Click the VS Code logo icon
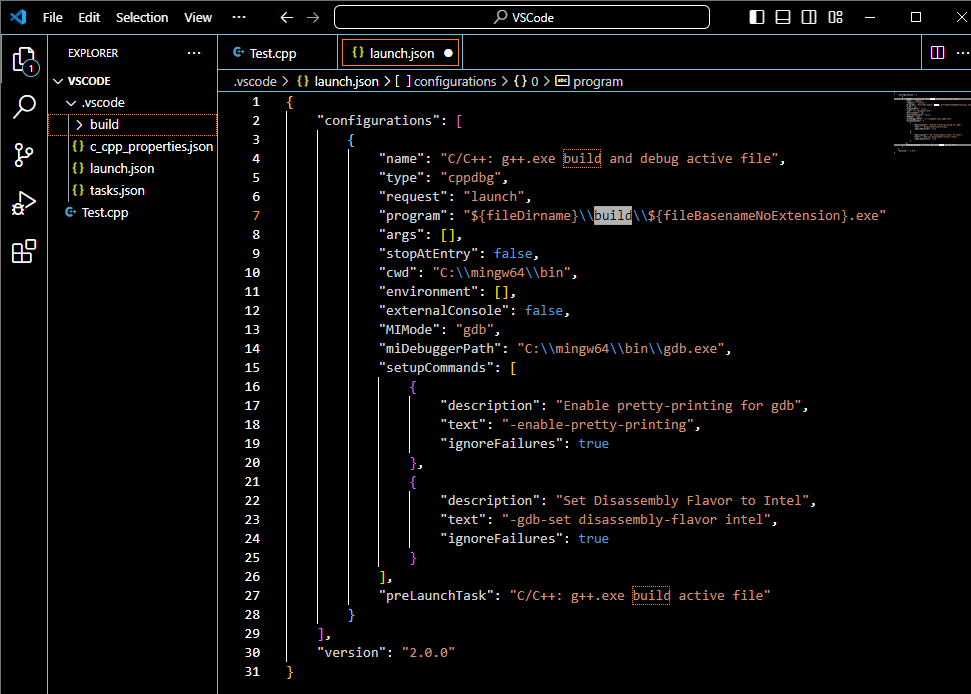Viewport: 971px width, 694px height. coord(19,17)
